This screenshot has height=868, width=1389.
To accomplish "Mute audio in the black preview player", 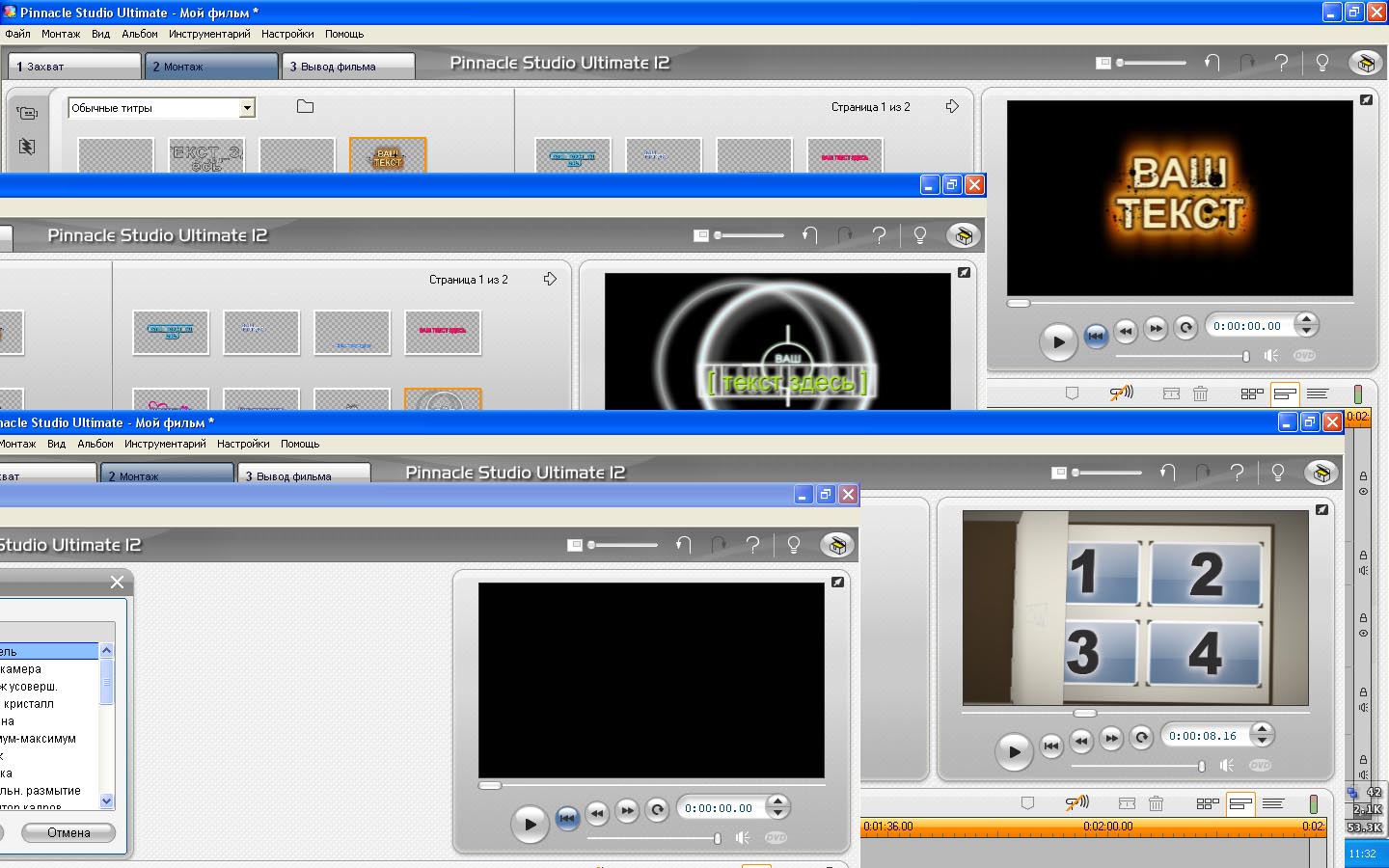I will (743, 838).
